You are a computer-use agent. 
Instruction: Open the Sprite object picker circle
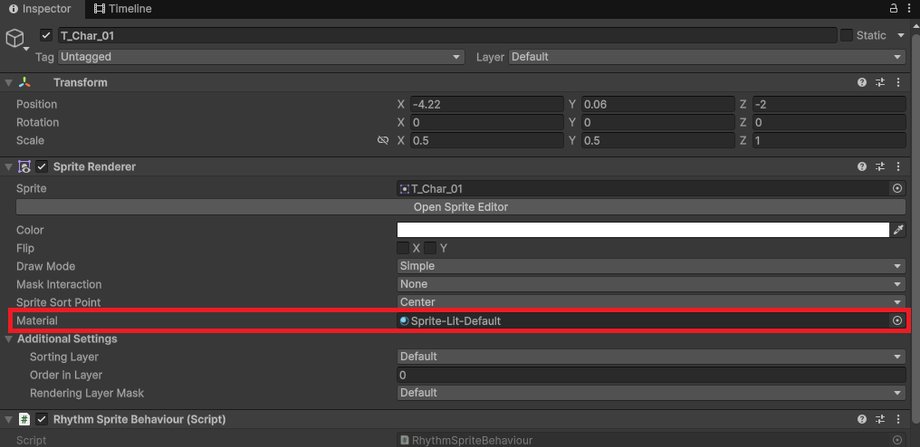pos(897,188)
